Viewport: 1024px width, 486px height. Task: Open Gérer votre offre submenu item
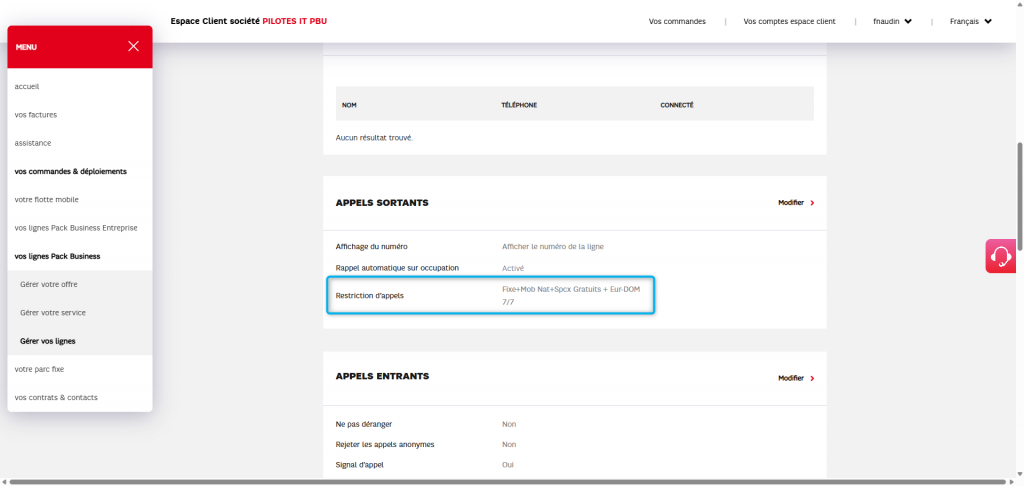[x=49, y=285]
